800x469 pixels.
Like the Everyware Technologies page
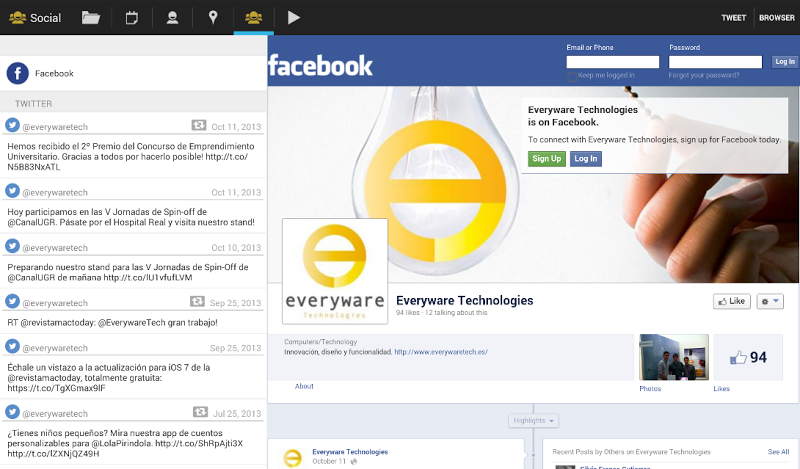732,301
